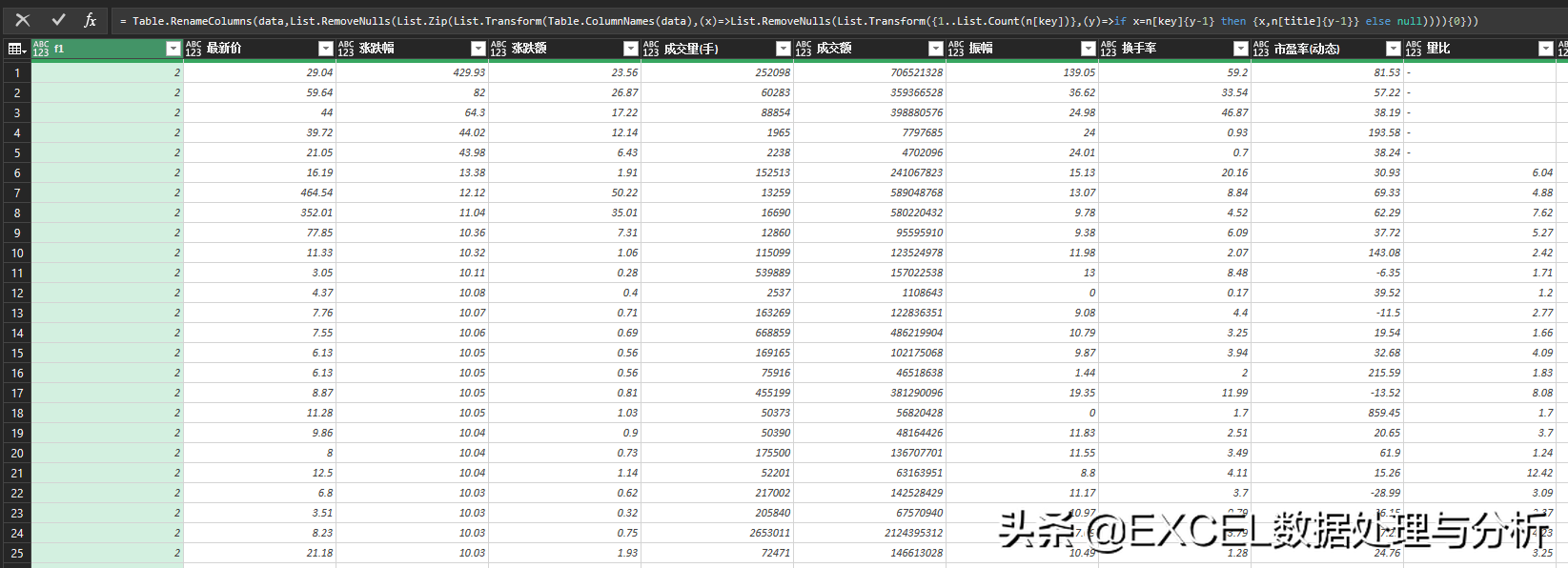The height and width of the screenshot is (568, 1568).
Task: Click the data type icon of column 成交额
Action: point(804,49)
